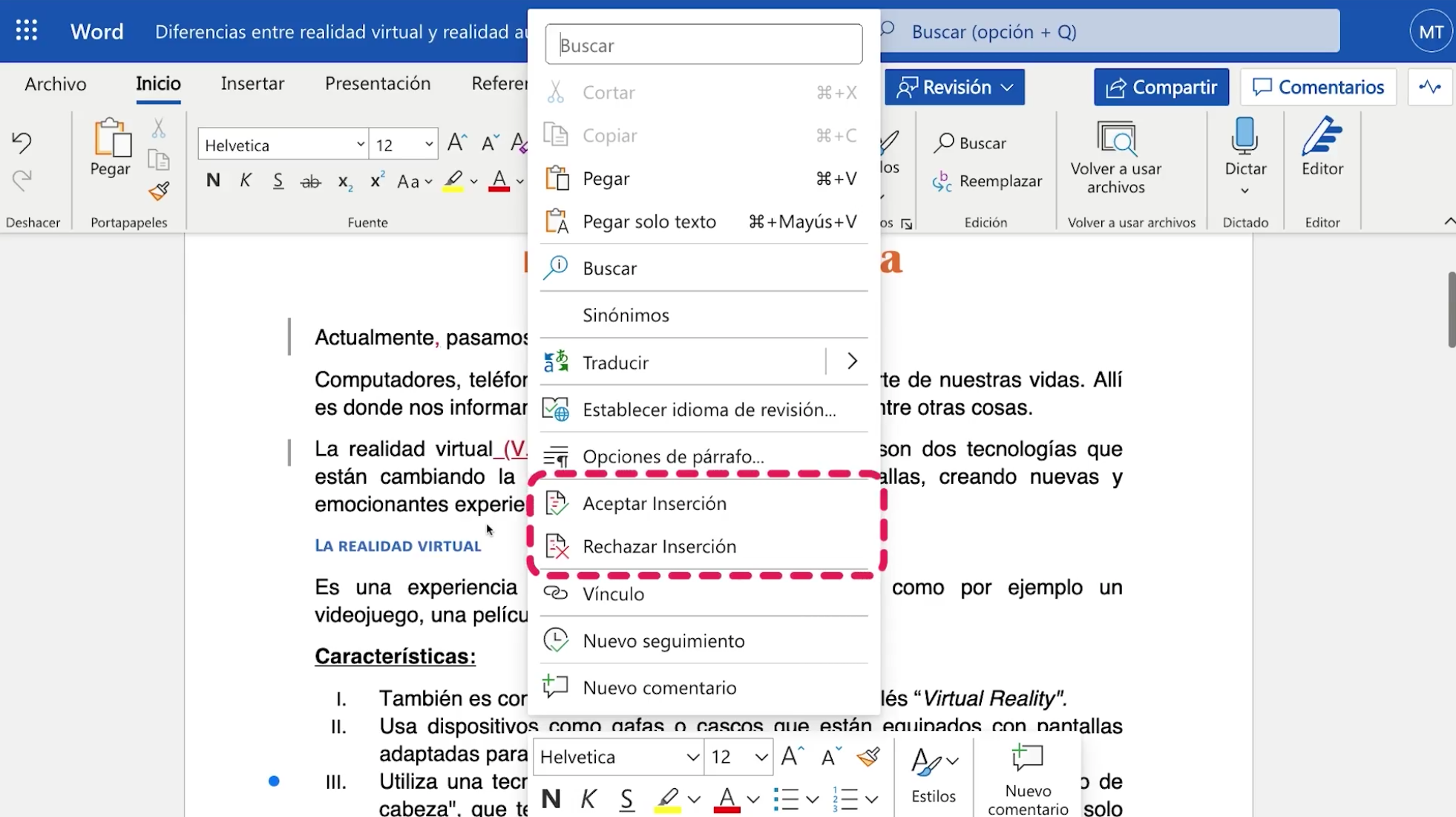Toggle bold (N) formatting
The height and width of the screenshot is (817, 1456).
(x=213, y=180)
